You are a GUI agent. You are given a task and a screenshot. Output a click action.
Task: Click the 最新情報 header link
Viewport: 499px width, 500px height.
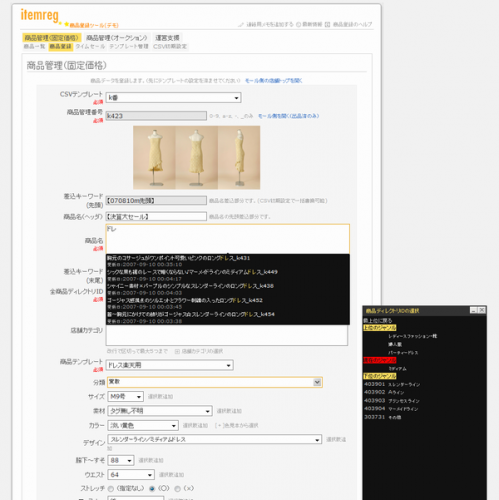pyautogui.click(x=312, y=25)
